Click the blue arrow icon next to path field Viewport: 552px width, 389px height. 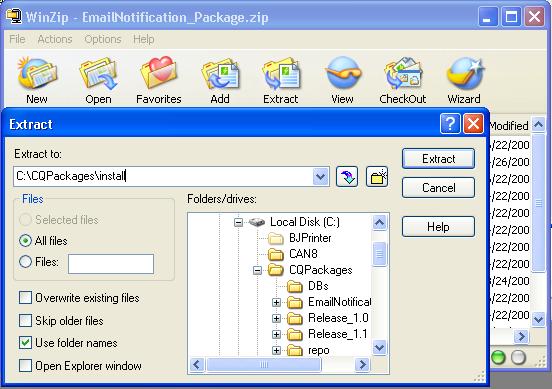tap(347, 176)
